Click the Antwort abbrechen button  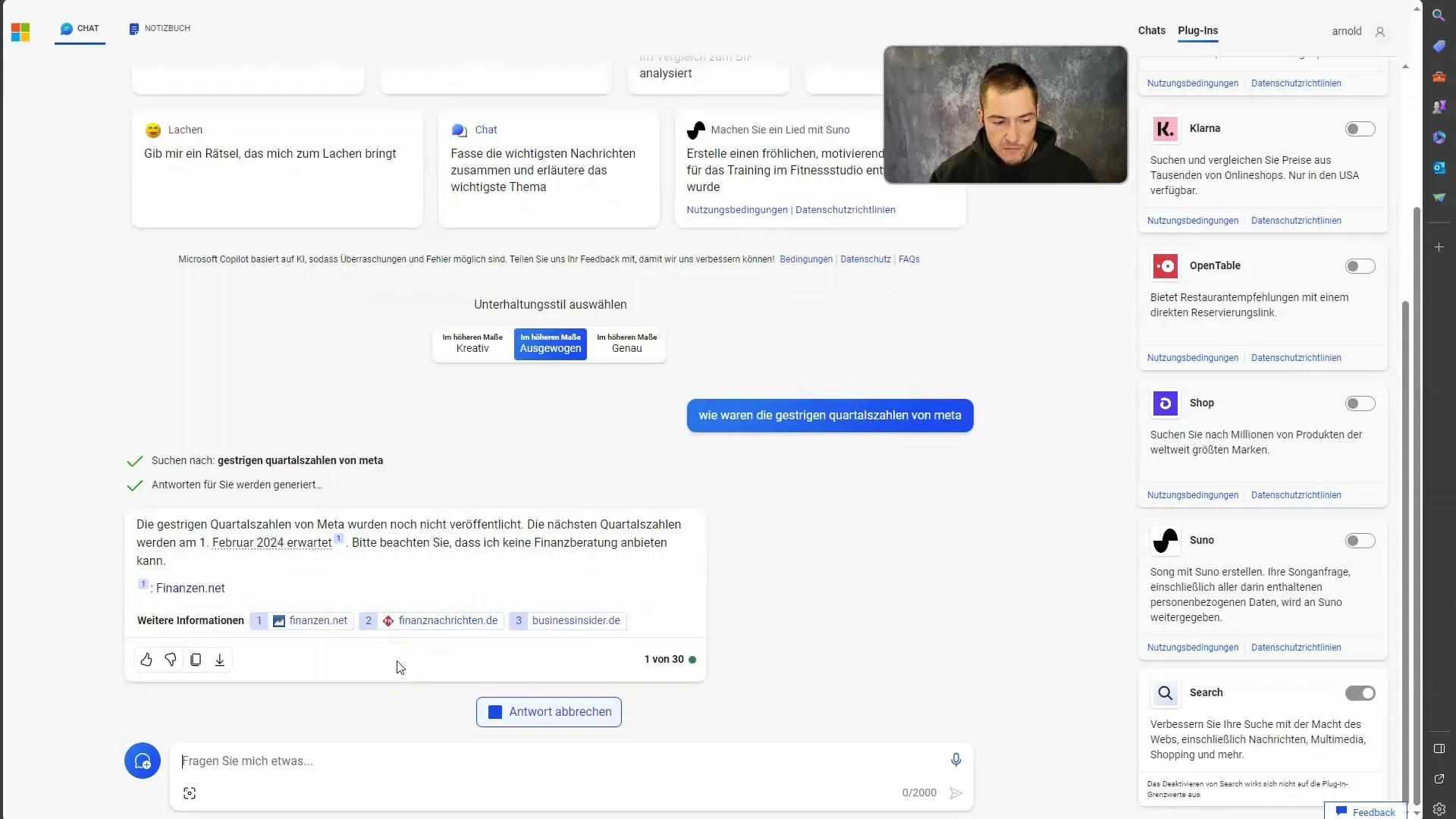click(x=549, y=711)
